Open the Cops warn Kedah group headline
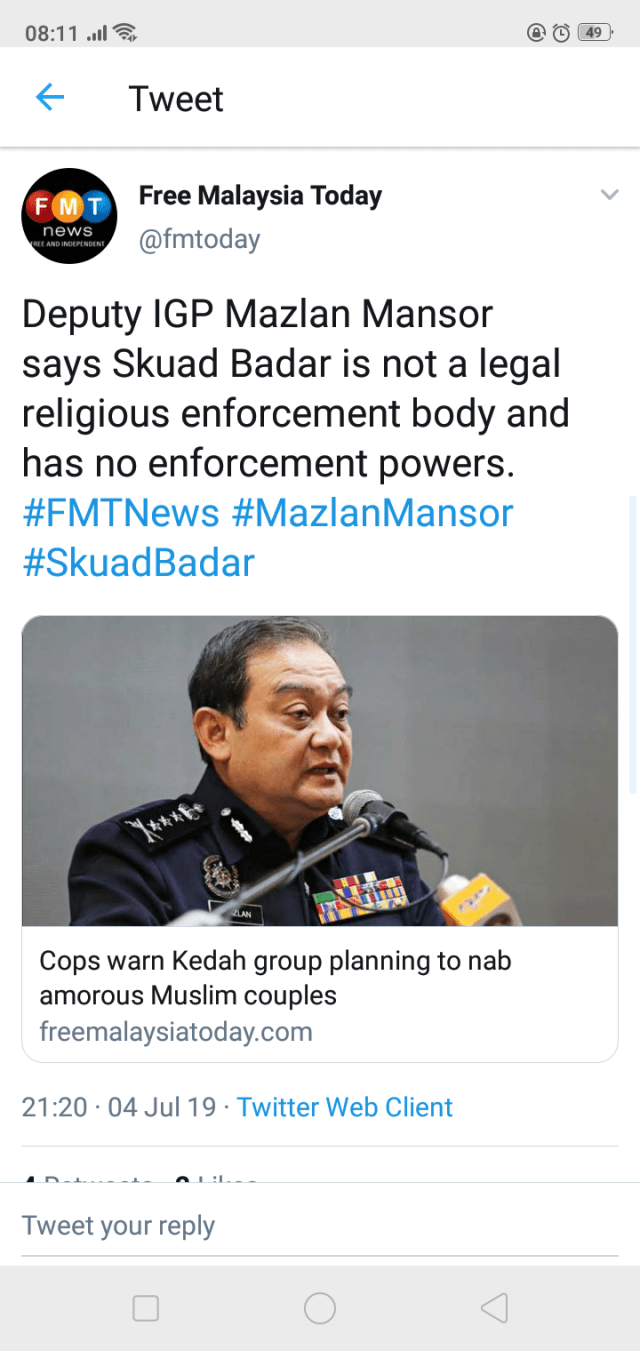The width and height of the screenshot is (640, 1351). coord(275,978)
